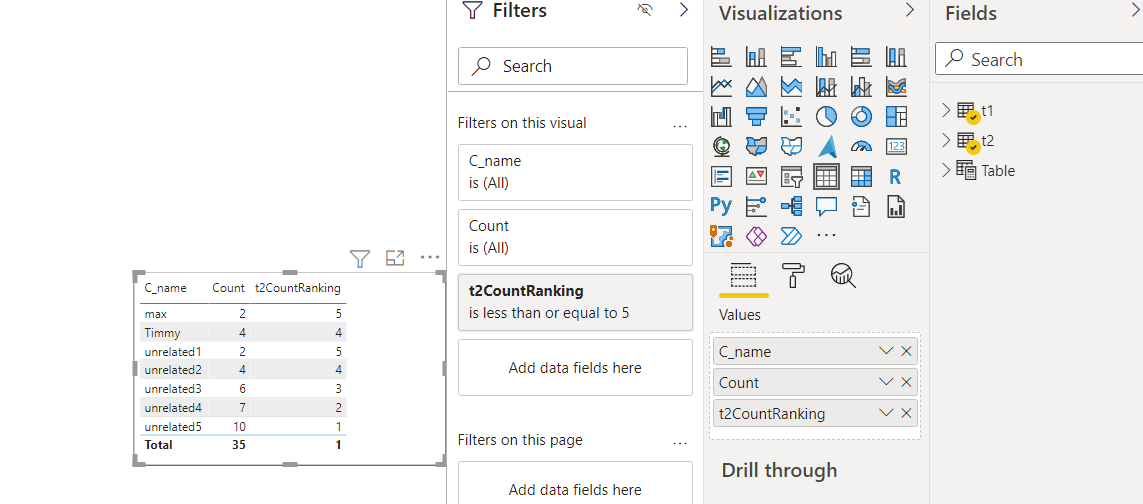Image resolution: width=1143 pixels, height=504 pixels.
Task: Remove Count from Values well
Action: tap(907, 382)
